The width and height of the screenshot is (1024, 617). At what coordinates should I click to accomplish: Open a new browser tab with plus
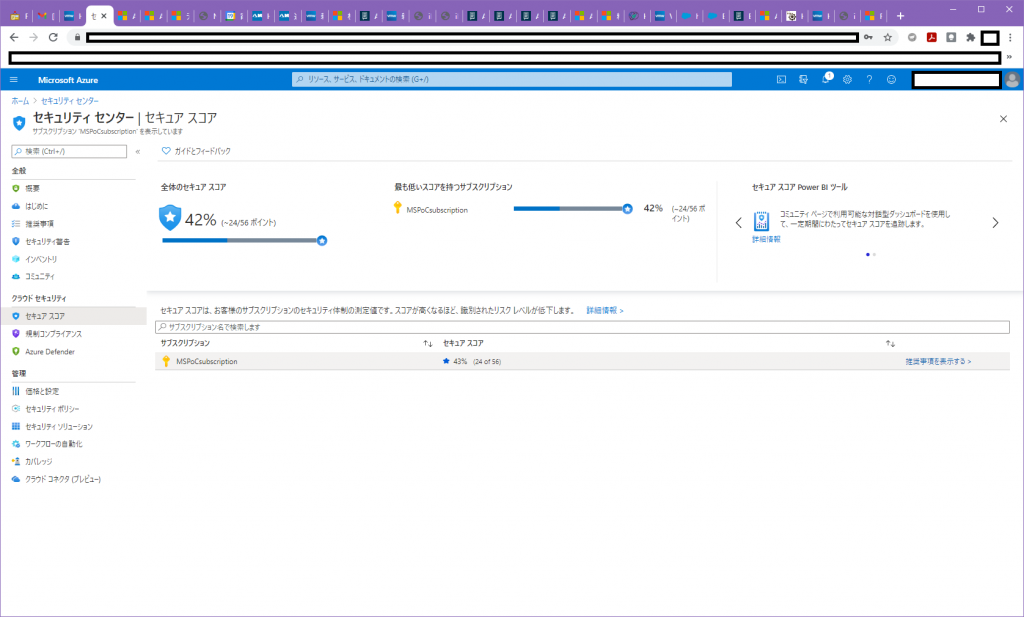900,16
